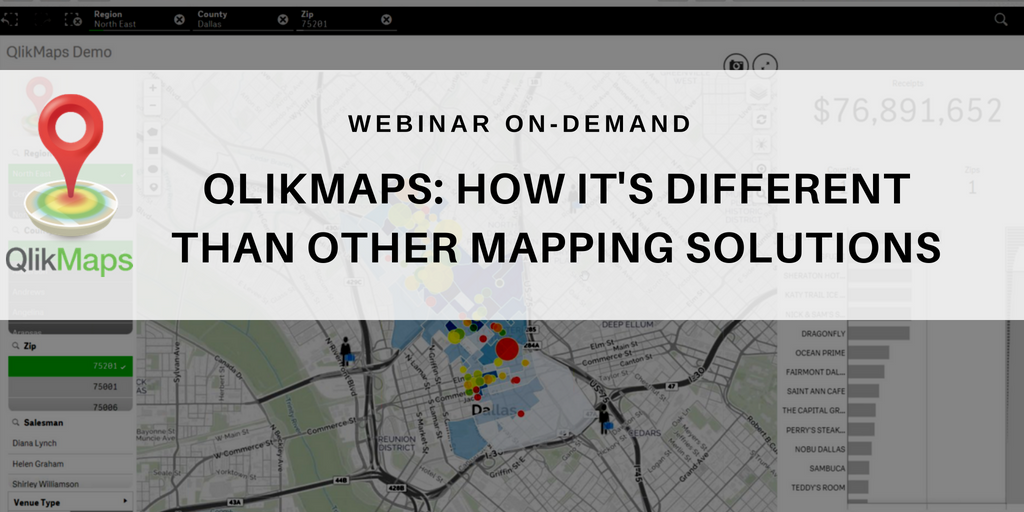Choose salesman Helen Graham
The width and height of the screenshot is (1024, 512).
tap(71, 464)
